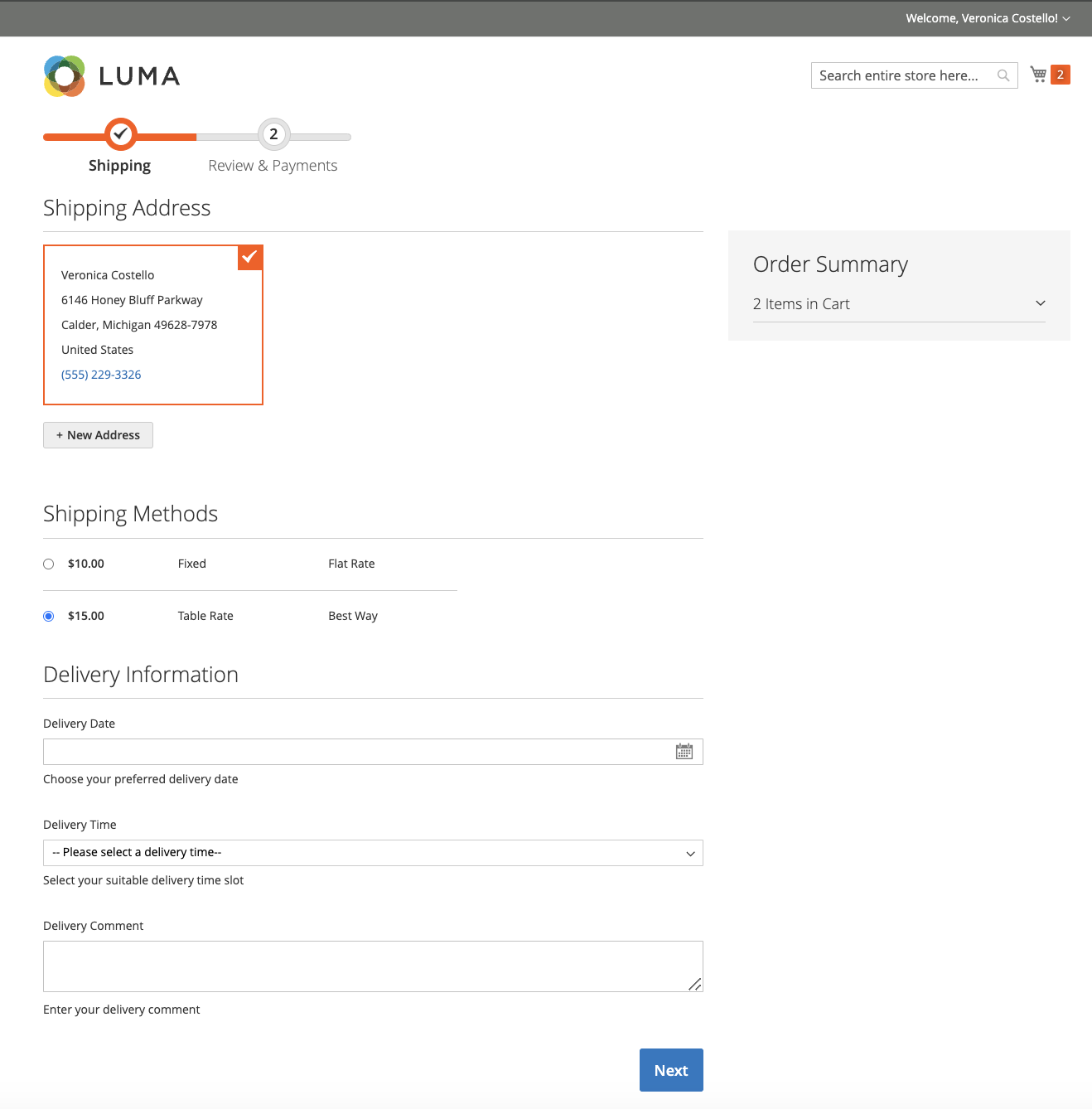Click the Delivery Comment resize handle

click(x=695, y=984)
